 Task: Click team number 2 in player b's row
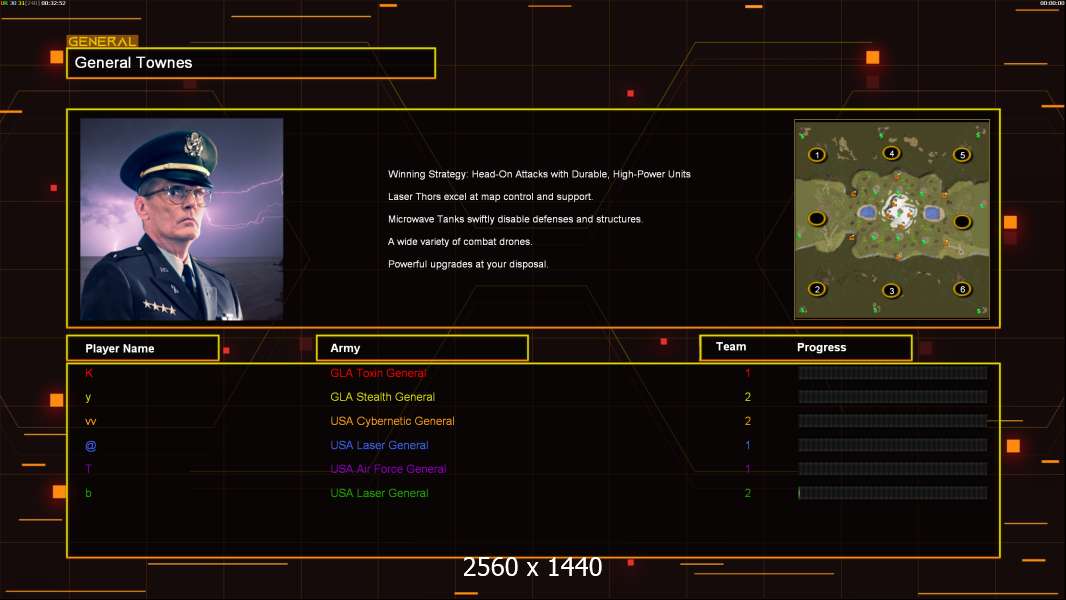748,493
